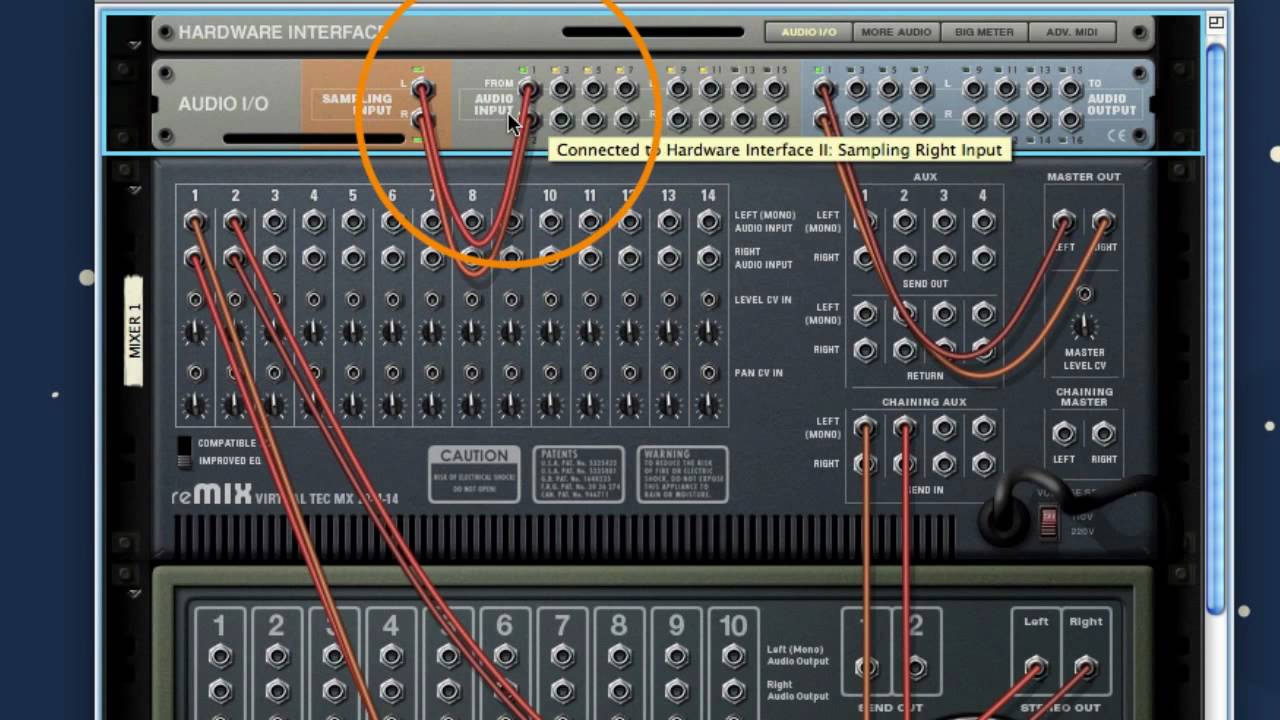Screen dimensions: 1280x720
Task: Click lower device output 1 left jack
Action: 219,657
